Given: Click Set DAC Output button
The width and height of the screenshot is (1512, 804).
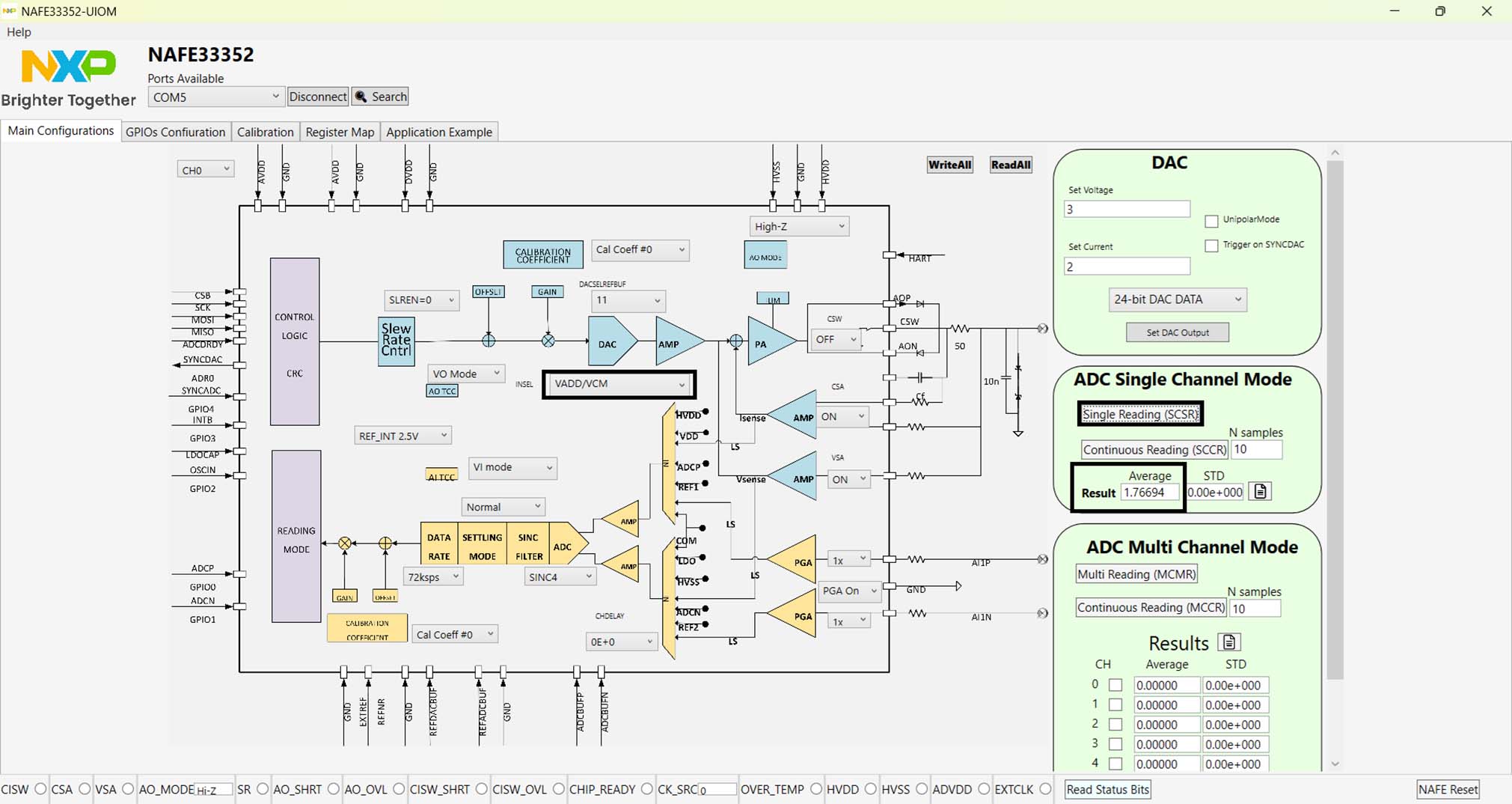Looking at the screenshot, I should point(1178,332).
